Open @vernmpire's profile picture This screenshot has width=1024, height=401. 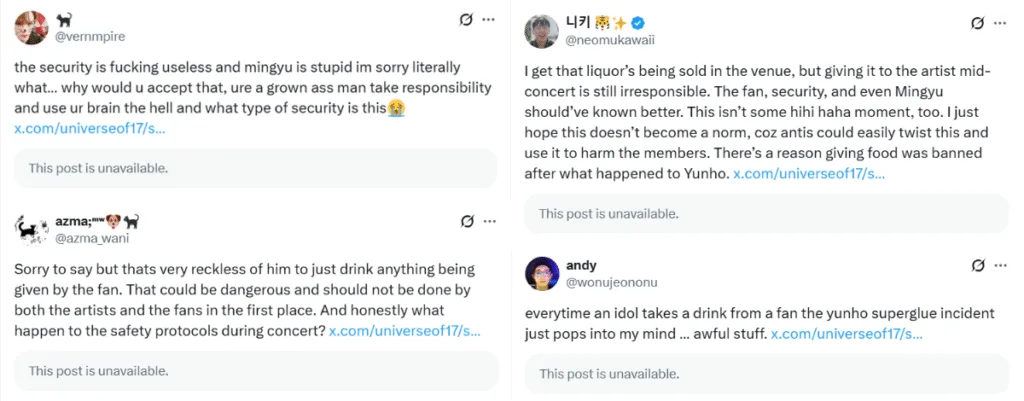pos(32,28)
